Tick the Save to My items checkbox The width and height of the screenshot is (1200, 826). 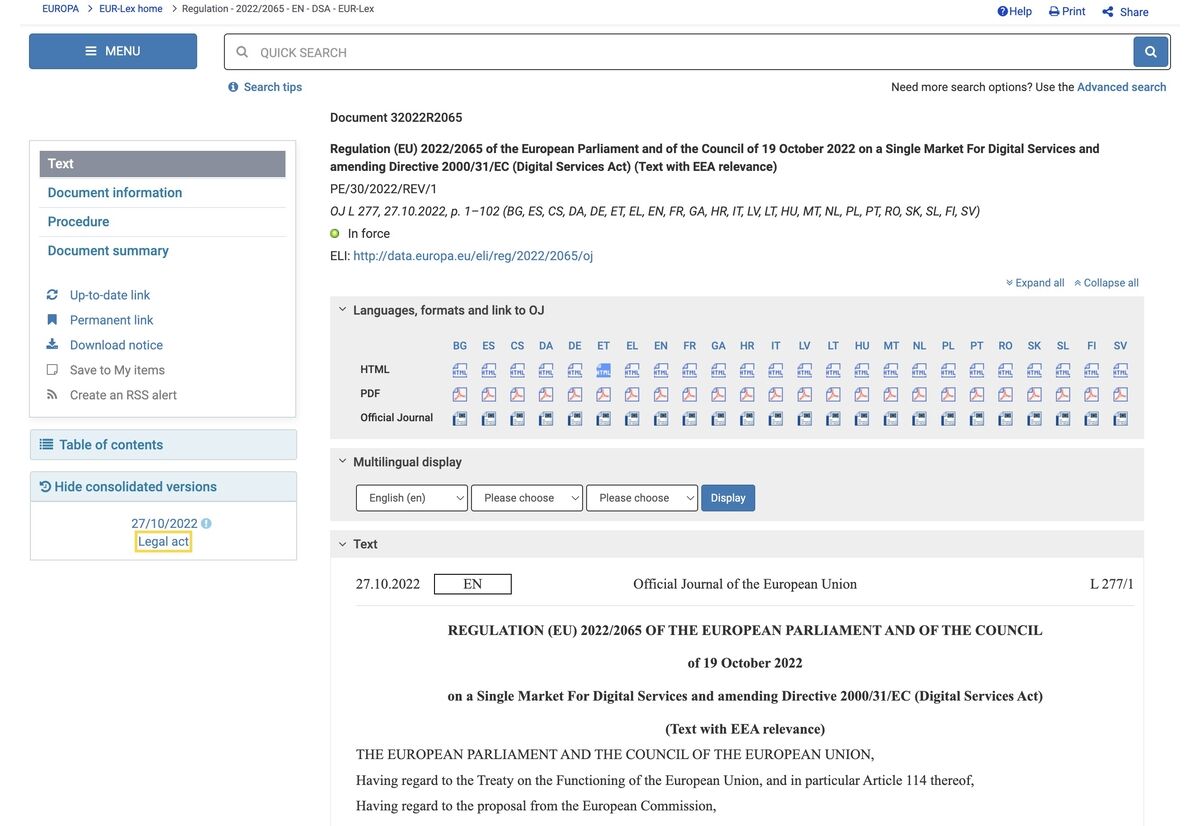52,370
